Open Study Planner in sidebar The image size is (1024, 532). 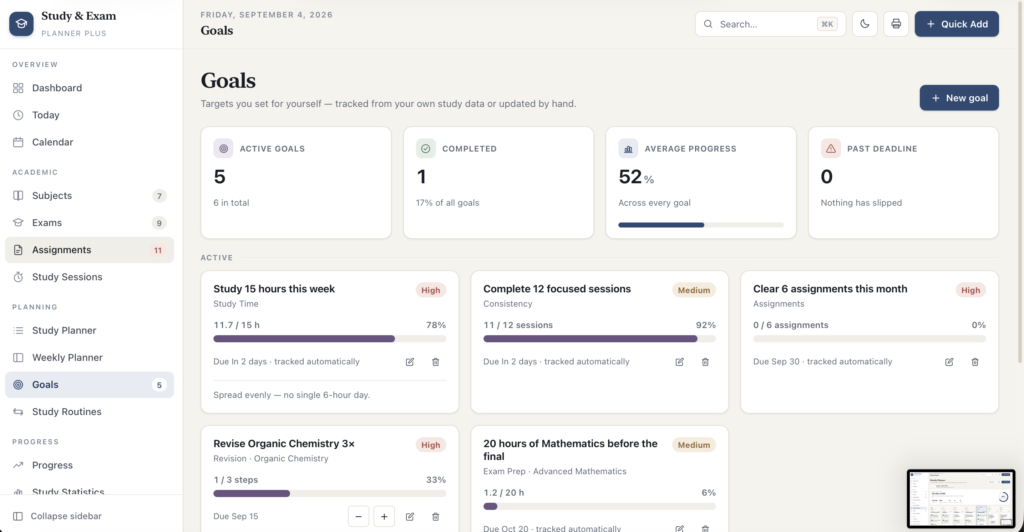pyautogui.click(x=89, y=330)
